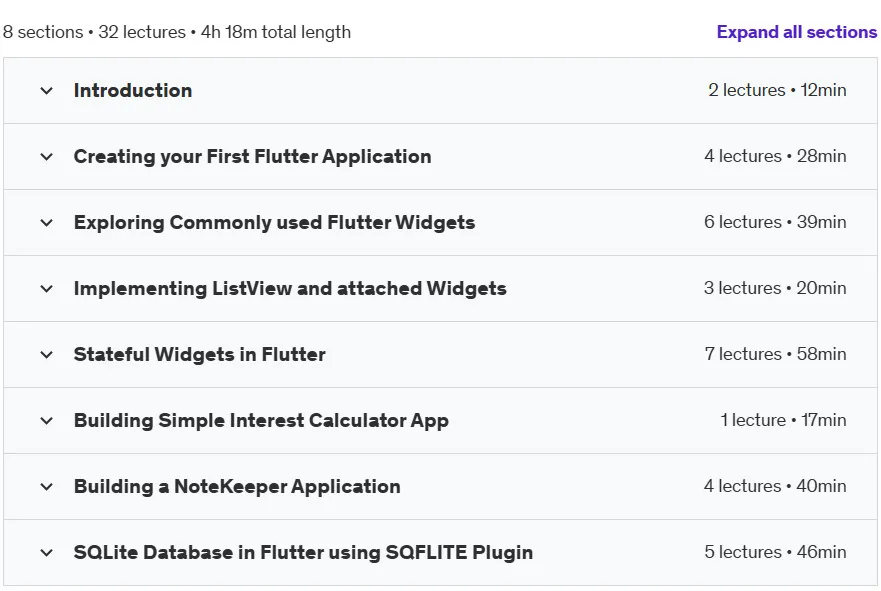Image resolution: width=881 pixels, height=591 pixels.
Task: Select Creating your First Flutter Application title
Action: [252, 157]
